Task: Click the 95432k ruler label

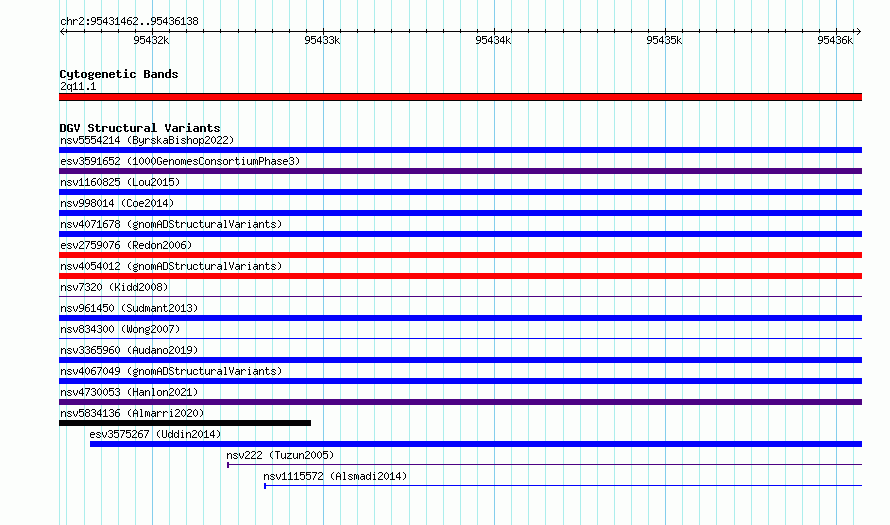Action: point(151,40)
